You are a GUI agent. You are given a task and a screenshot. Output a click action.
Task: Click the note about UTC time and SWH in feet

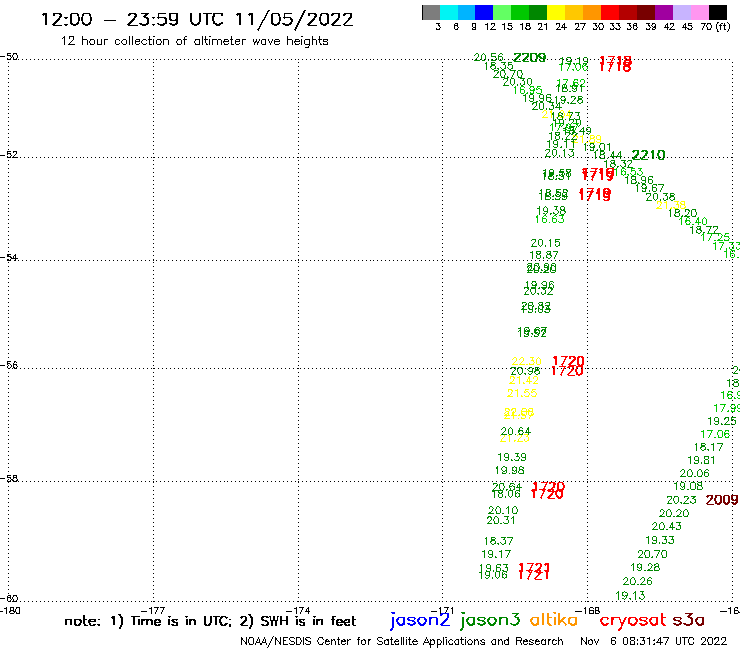click(x=210, y=621)
